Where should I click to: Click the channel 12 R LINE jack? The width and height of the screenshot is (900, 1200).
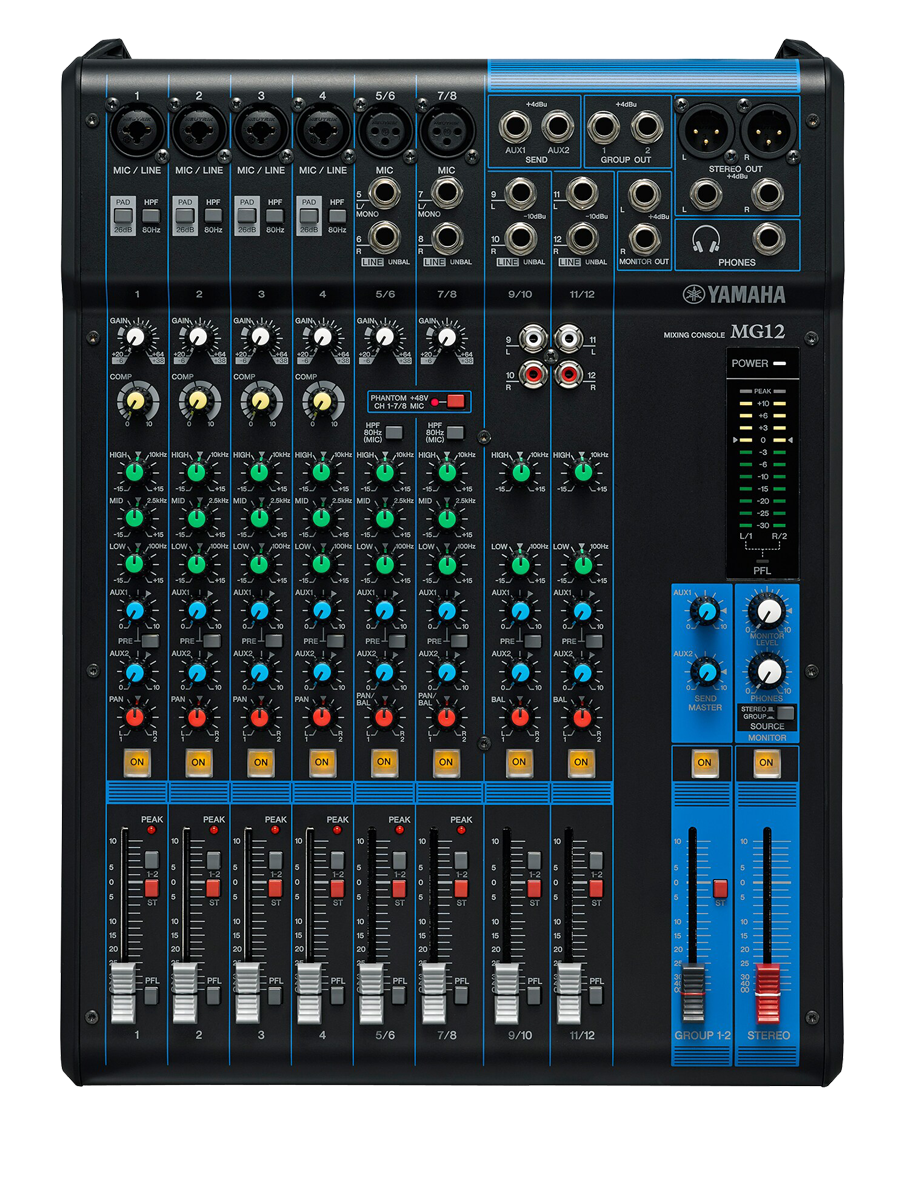pos(582,238)
